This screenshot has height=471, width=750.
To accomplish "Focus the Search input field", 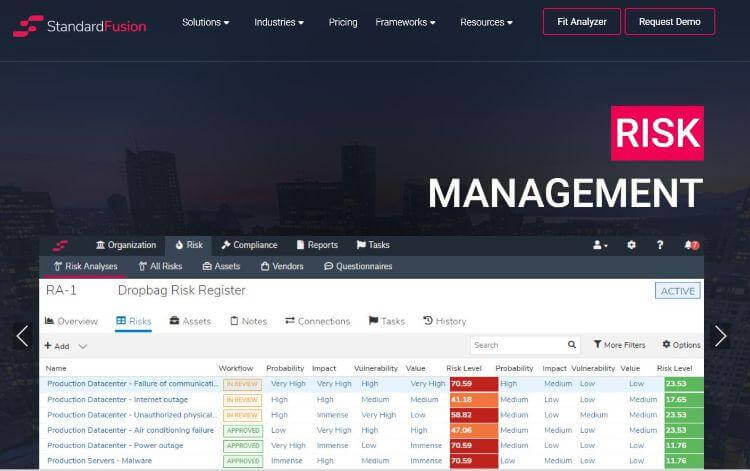I will [525, 345].
